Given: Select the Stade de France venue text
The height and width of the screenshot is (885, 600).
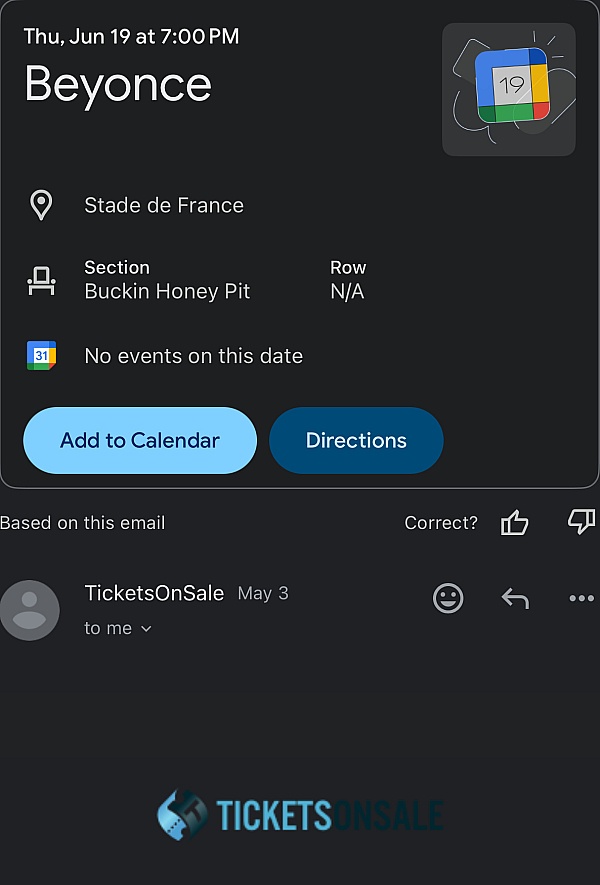Looking at the screenshot, I should tap(164, 205).
